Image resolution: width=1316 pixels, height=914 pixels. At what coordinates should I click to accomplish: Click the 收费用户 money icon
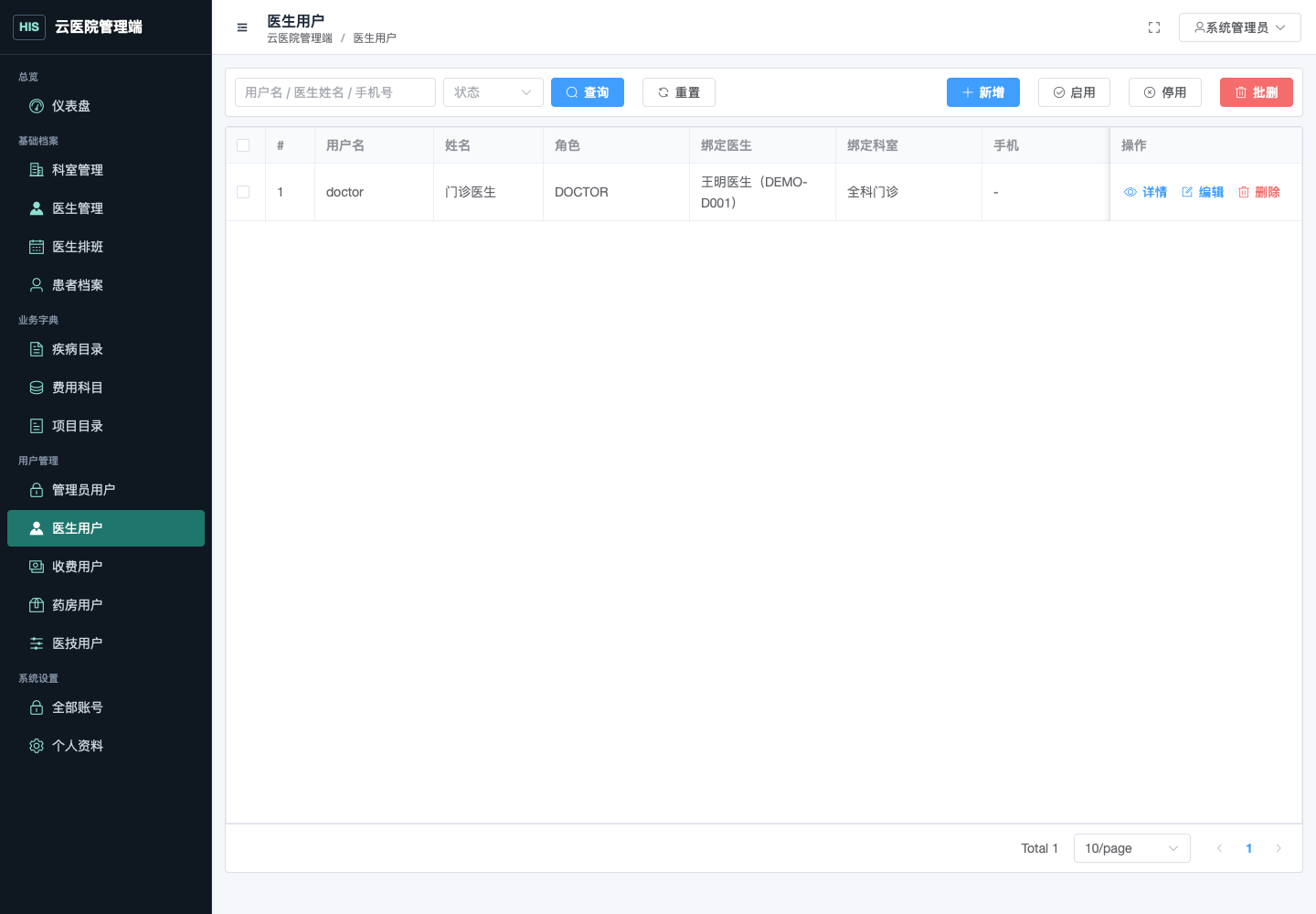coord(37,567)
